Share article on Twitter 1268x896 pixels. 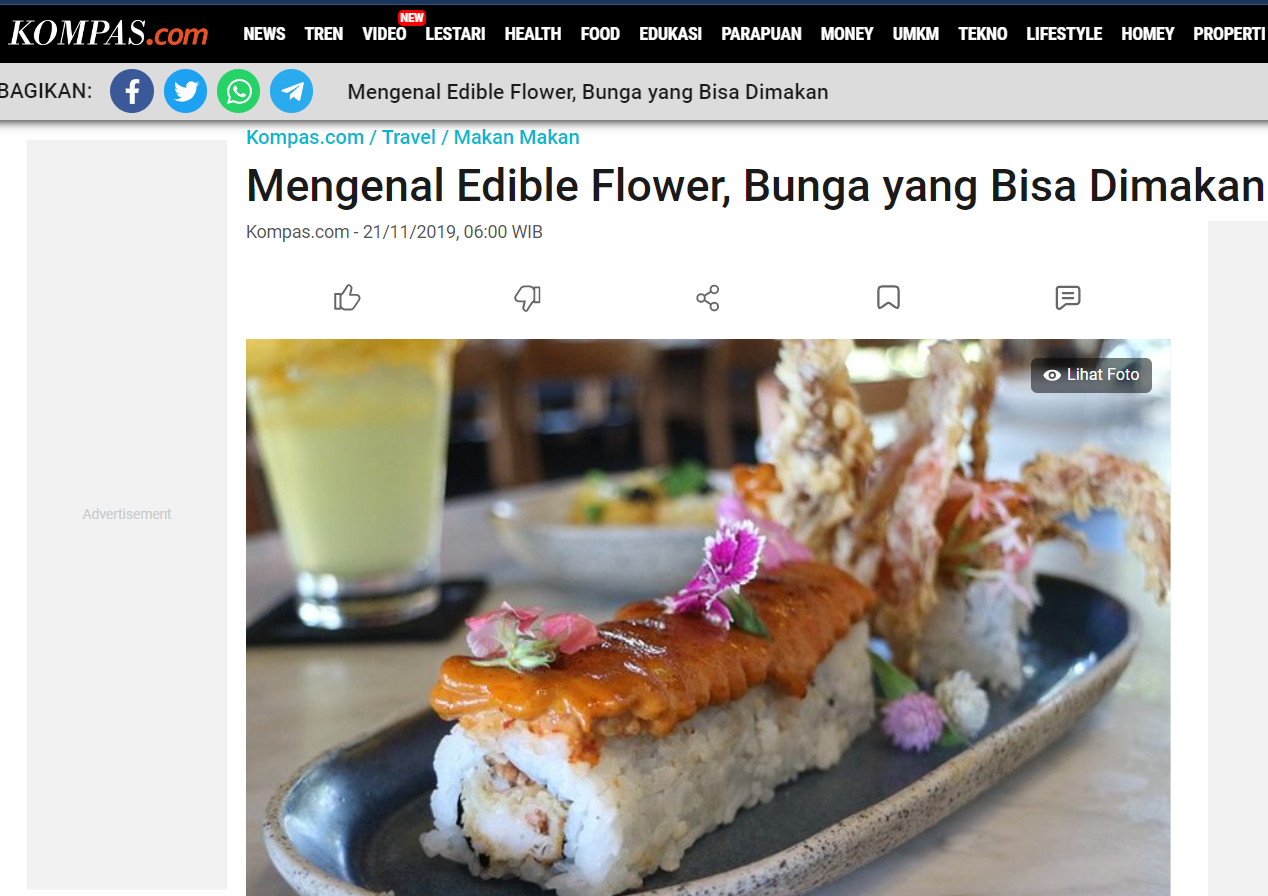coord(185,92)
